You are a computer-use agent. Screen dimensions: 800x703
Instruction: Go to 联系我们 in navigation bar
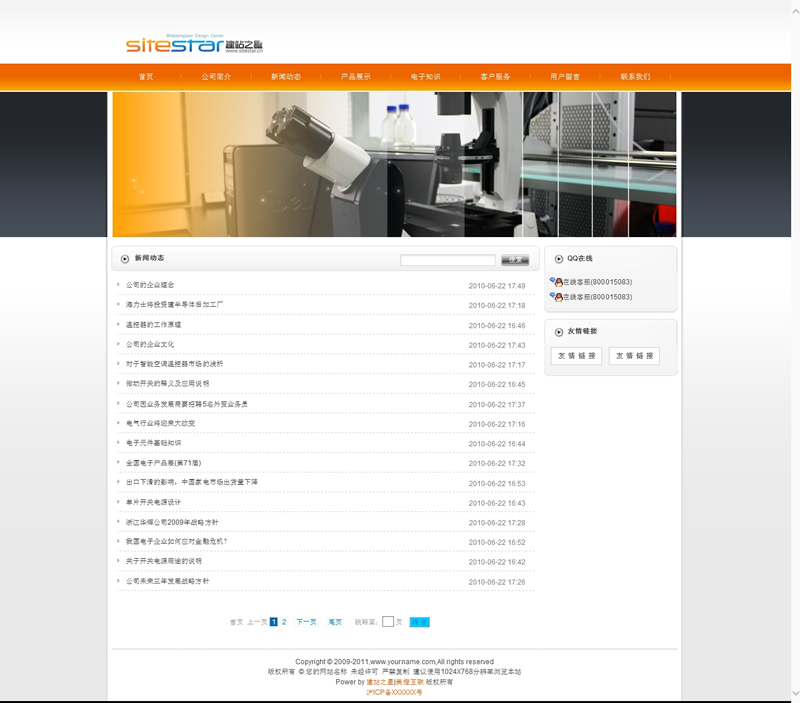[634, 77]
